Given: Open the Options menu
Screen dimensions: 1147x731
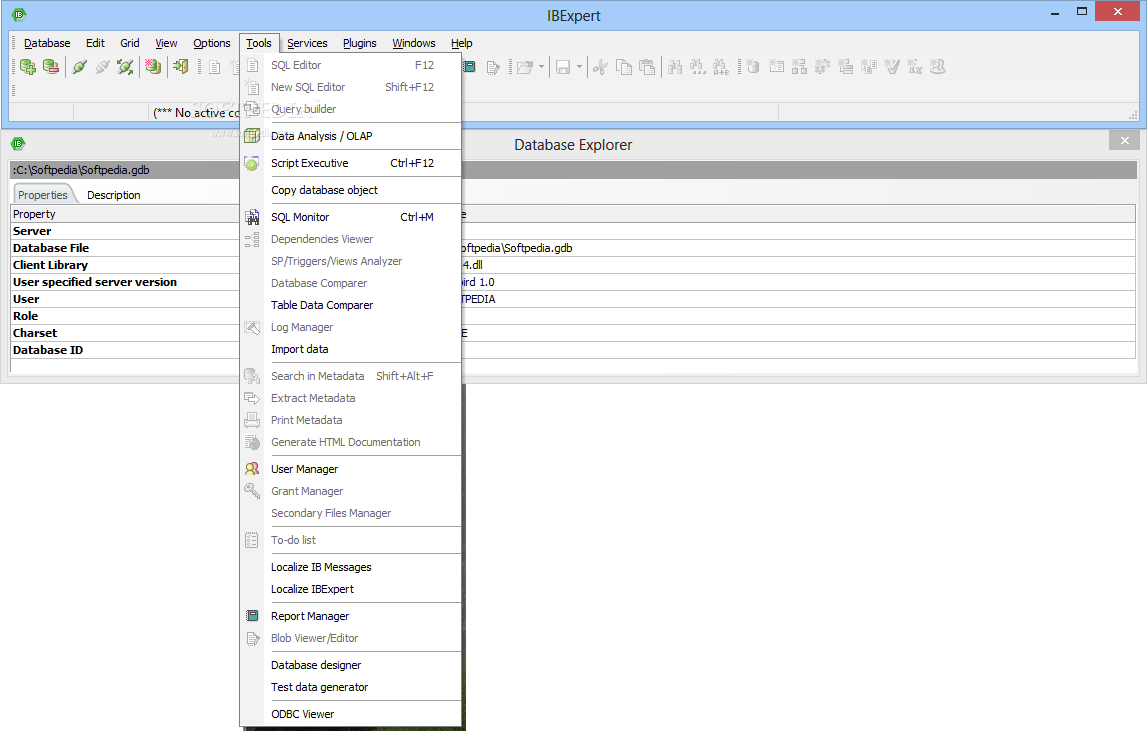Looking at the screenshot, I should click(x=211, y=43).
